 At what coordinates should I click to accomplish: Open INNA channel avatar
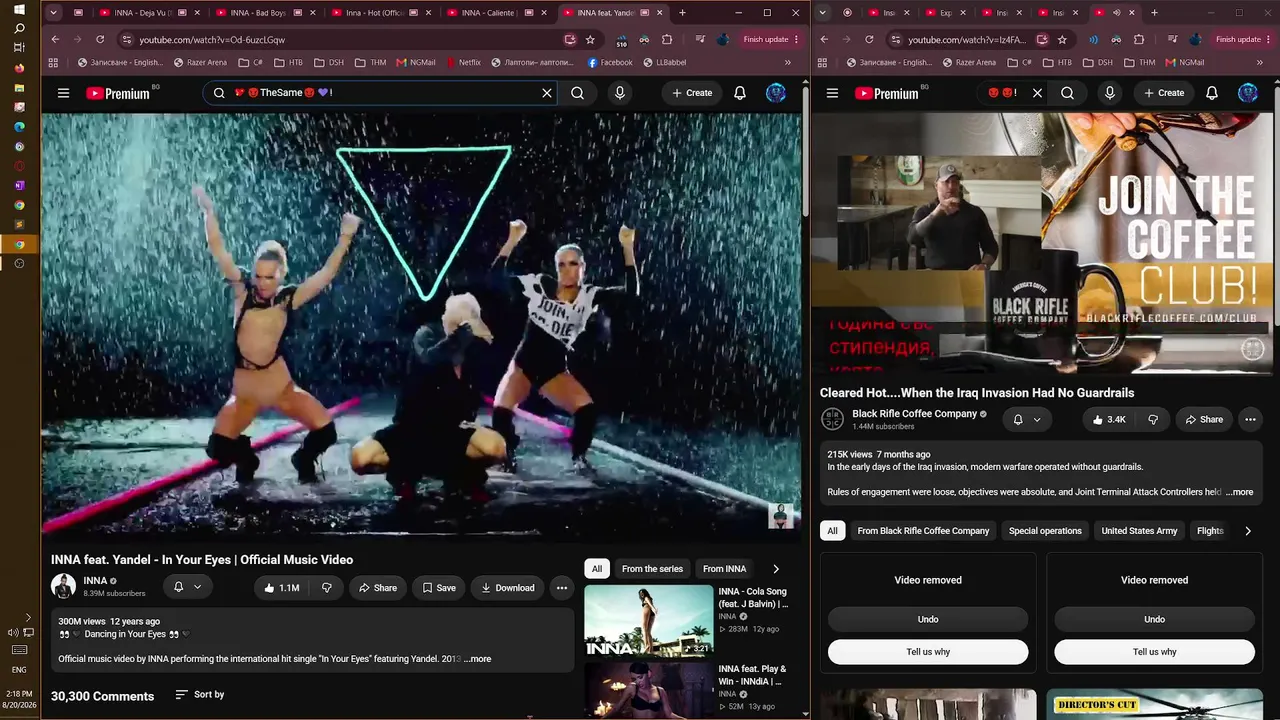pos(63,587)
